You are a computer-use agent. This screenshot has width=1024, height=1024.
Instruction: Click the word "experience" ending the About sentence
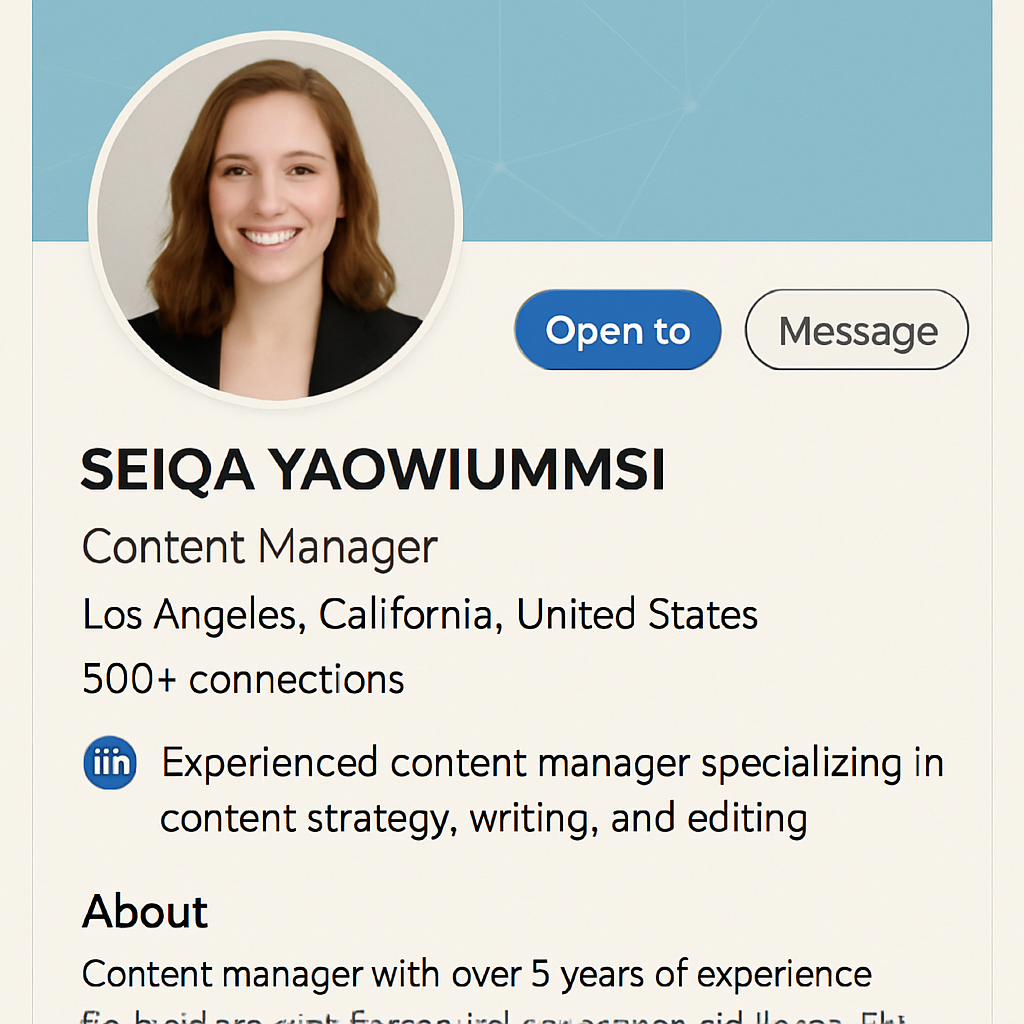[x=780, y=973]
